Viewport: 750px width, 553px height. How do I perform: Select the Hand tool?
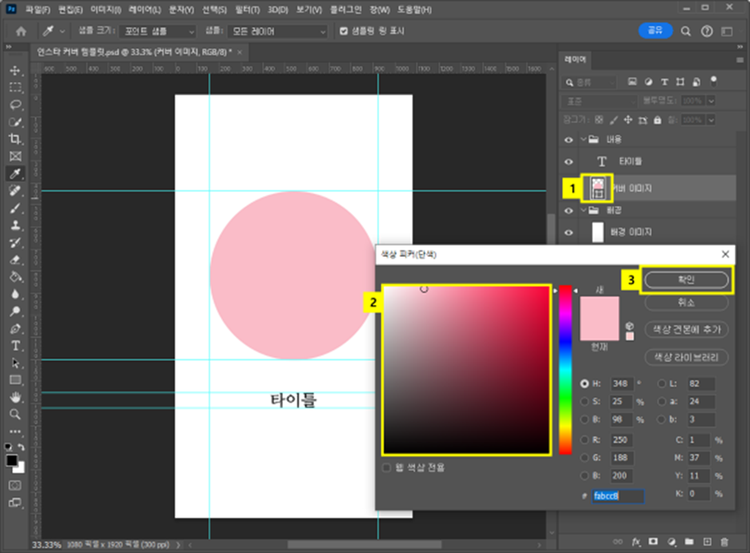[15, 396]
